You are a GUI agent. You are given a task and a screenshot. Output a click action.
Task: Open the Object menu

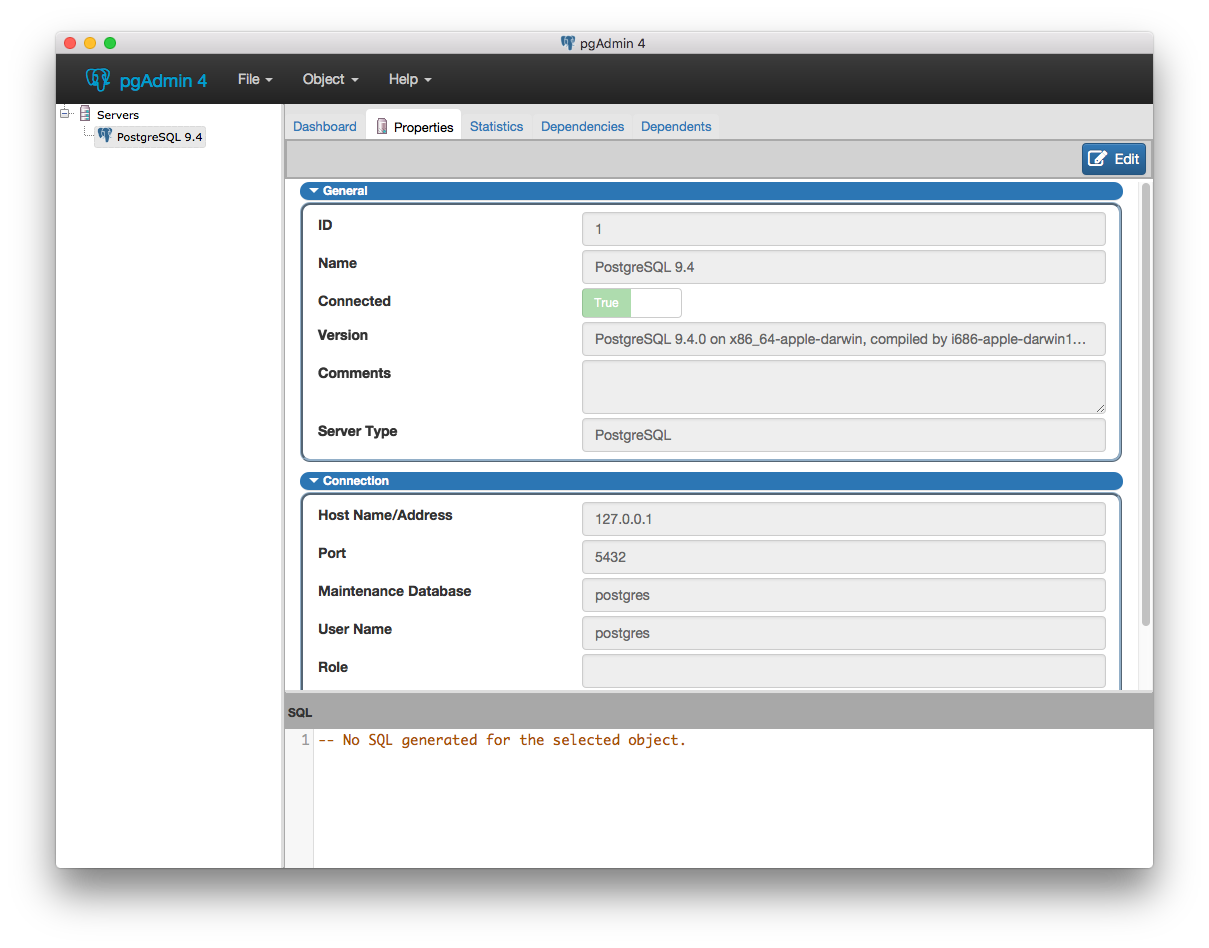coord(330,80)
